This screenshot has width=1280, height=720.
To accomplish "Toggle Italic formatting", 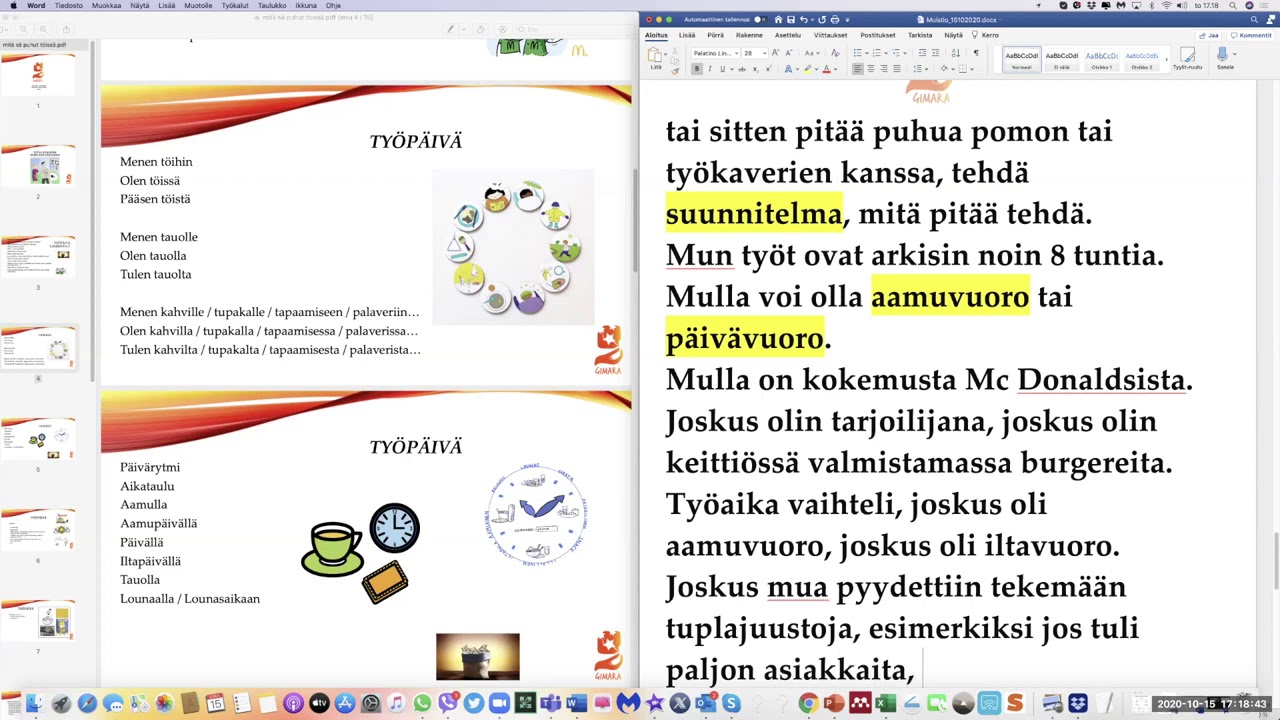I will [x=710, y=69].
